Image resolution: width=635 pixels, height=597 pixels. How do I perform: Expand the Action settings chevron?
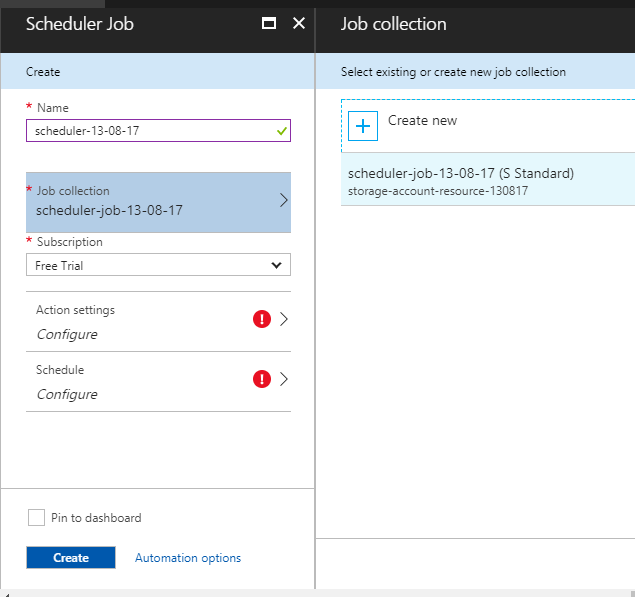tap(283, 319)
